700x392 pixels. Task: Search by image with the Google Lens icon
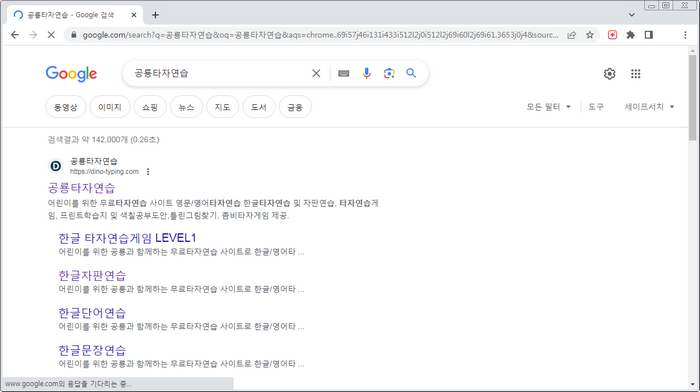(389, 73)
